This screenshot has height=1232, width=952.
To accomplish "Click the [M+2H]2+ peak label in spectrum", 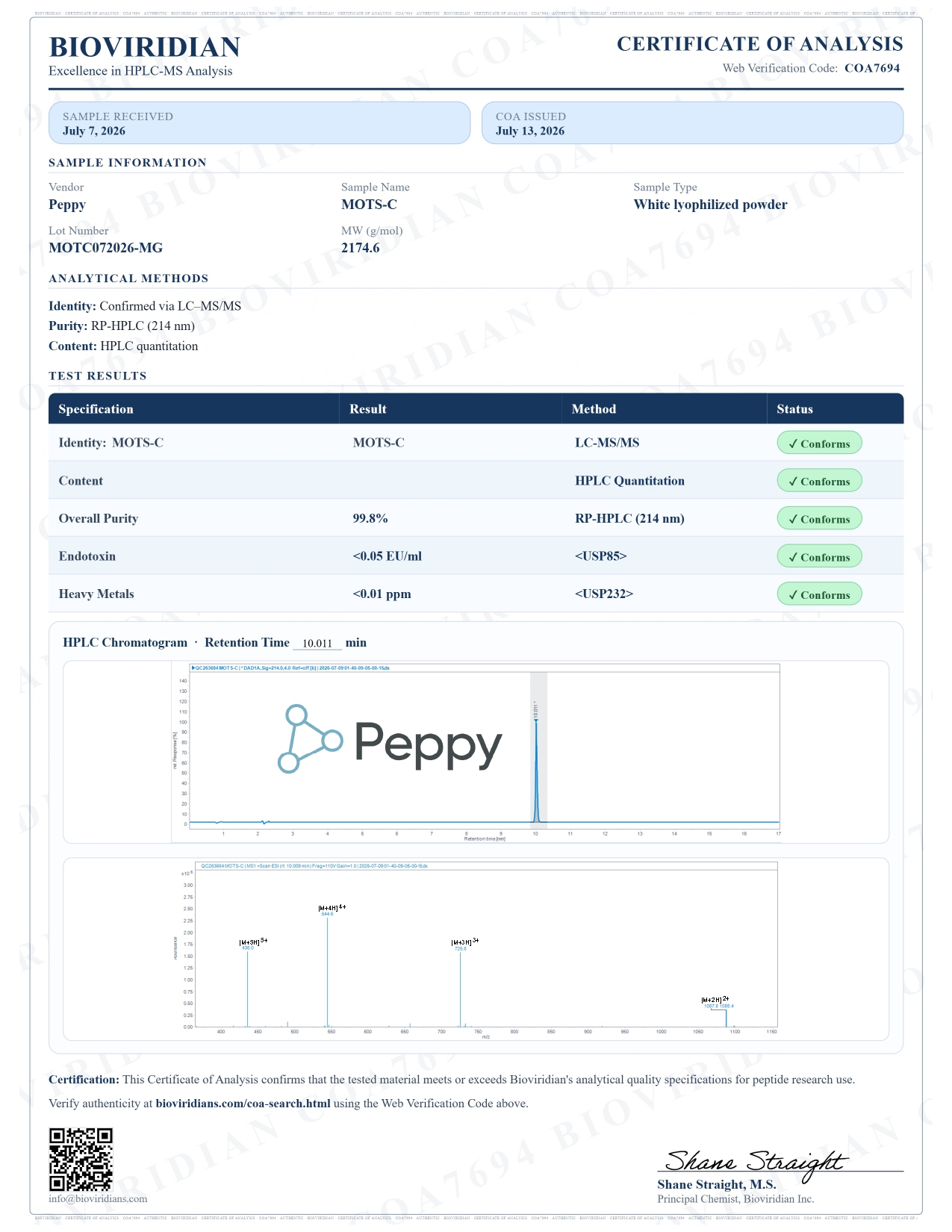I will [715, 999].
